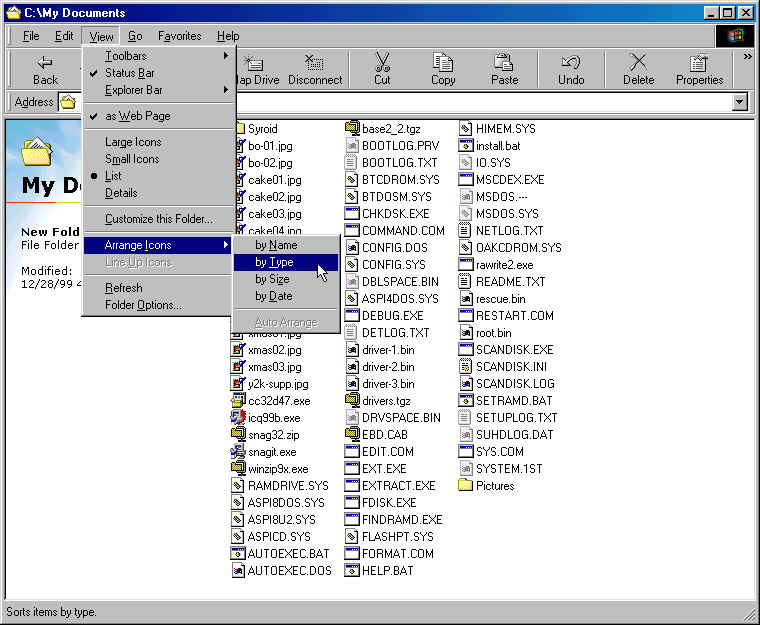Click the Delete X toolbar icon

[x=638, y=63]
